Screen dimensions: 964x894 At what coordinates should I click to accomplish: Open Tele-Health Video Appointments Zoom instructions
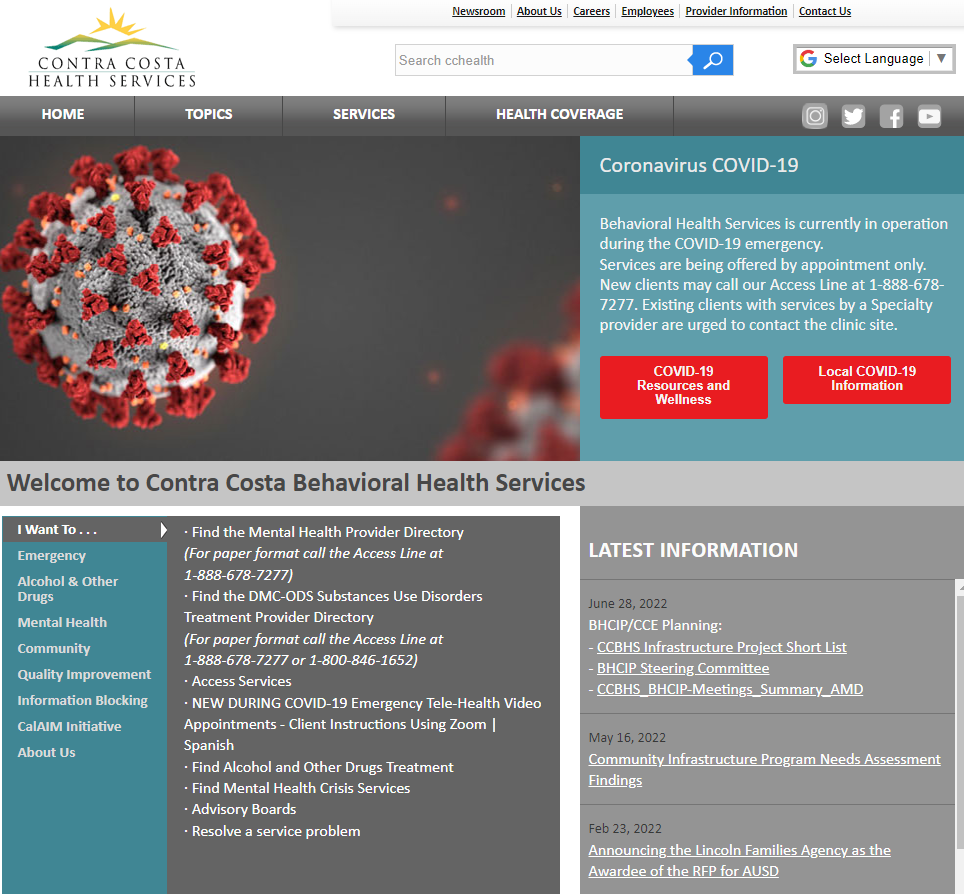(x=363, y=713)
